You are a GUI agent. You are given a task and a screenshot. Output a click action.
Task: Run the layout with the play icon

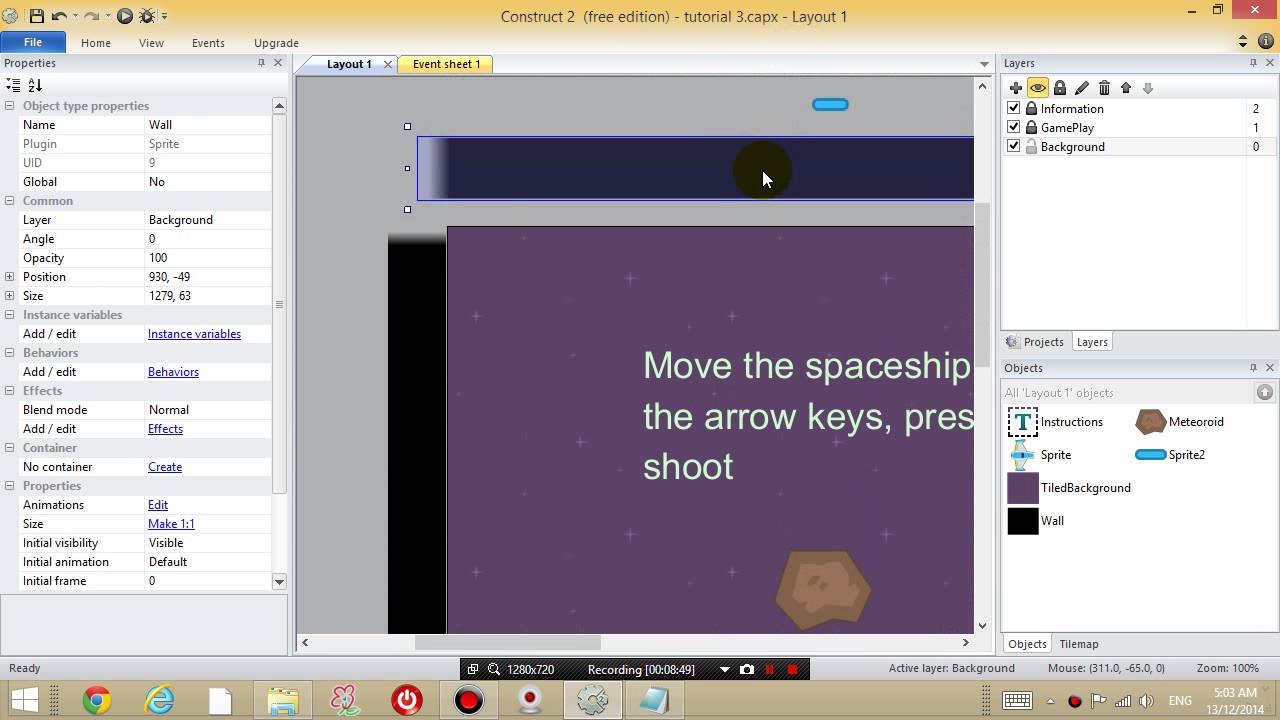click(x=125, y=16)
